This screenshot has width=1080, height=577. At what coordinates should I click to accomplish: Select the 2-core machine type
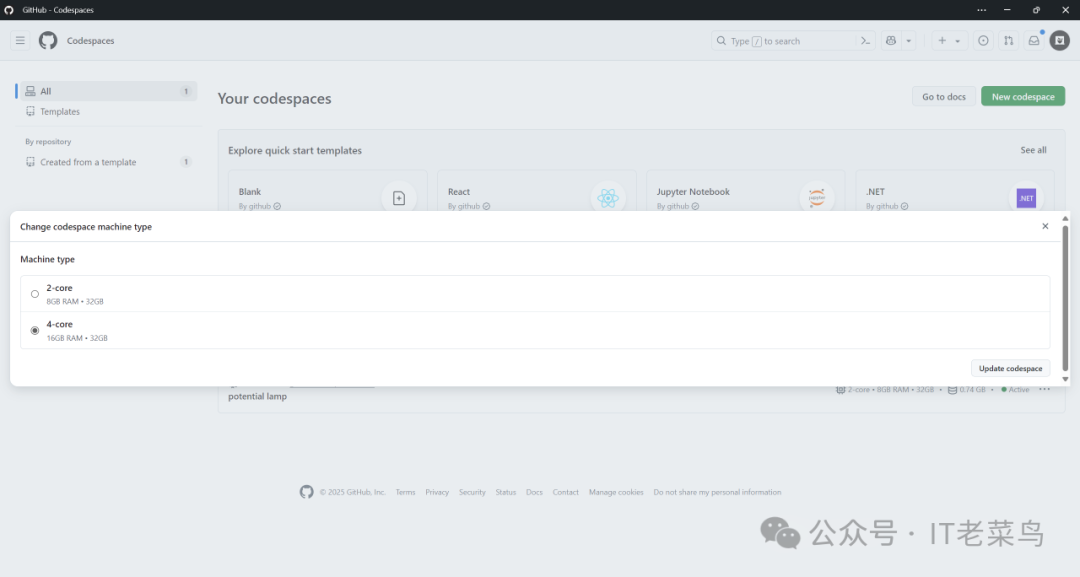tap(35, 294)
